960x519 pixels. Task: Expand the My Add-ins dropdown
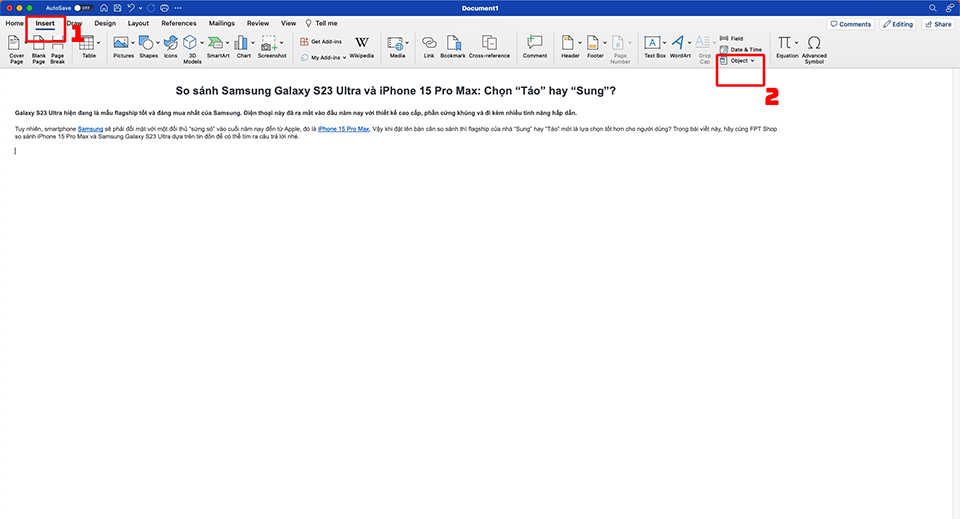(x=344, y=58)
